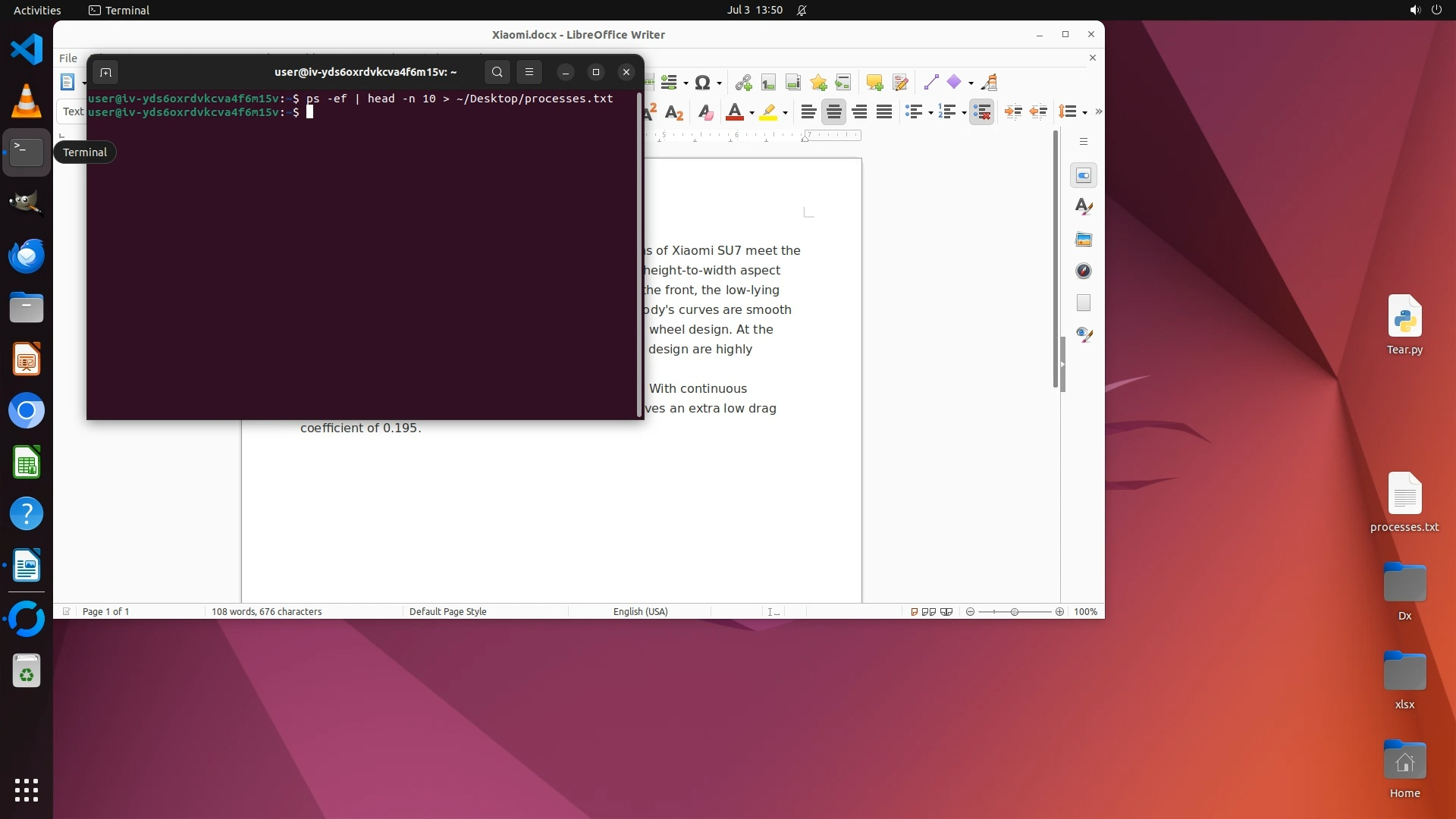Image resolution: width=1456 pixels, height=819 pixels.
Task: Click the Increase Indent icon
Action: point(1013,112)
